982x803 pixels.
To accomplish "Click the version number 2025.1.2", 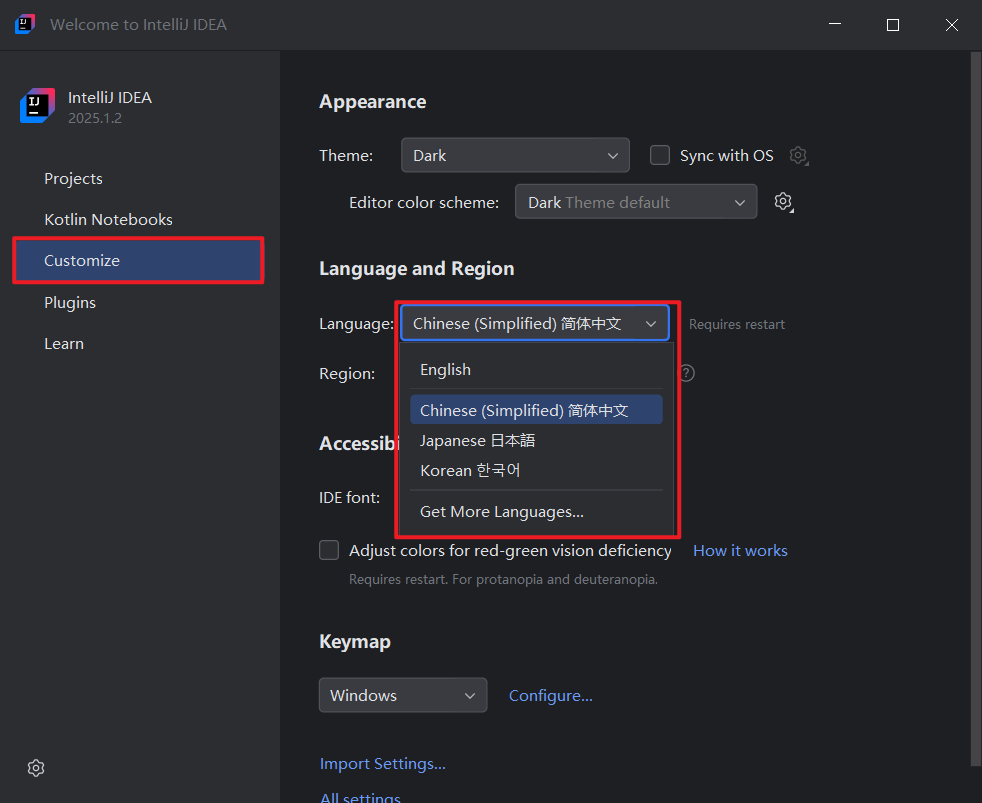I will [95, 118].
